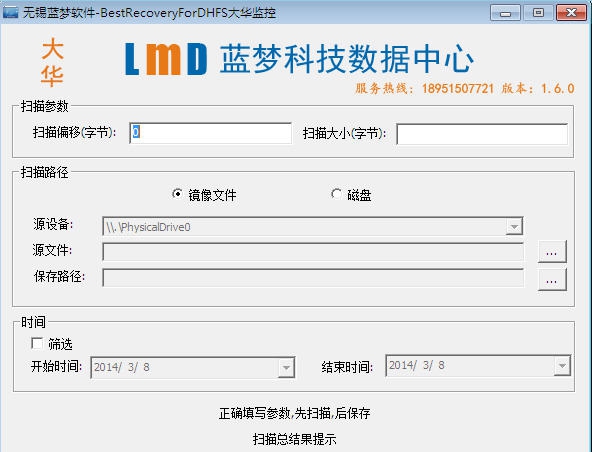Click the 结束时间 date value 2014/3/8
Screen dimensions: 592x452
(417, 365)
